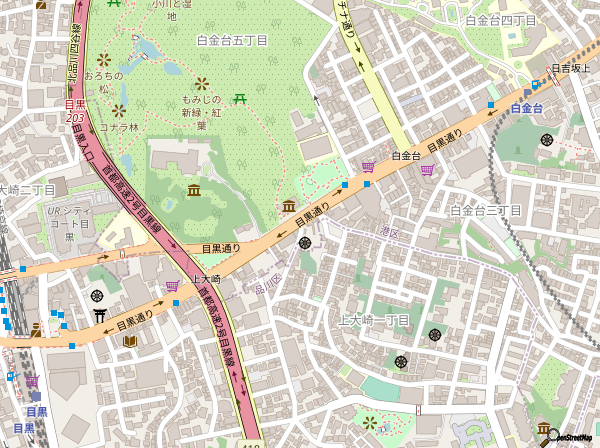
Task: Click the shopping cart icon above 白金台三丁目
Action: click(x=428, y=169)
